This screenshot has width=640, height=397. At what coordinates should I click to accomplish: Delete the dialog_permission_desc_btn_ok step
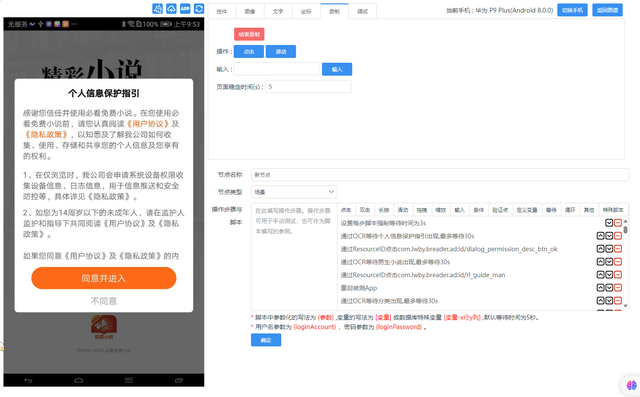[x=618, y=248]
